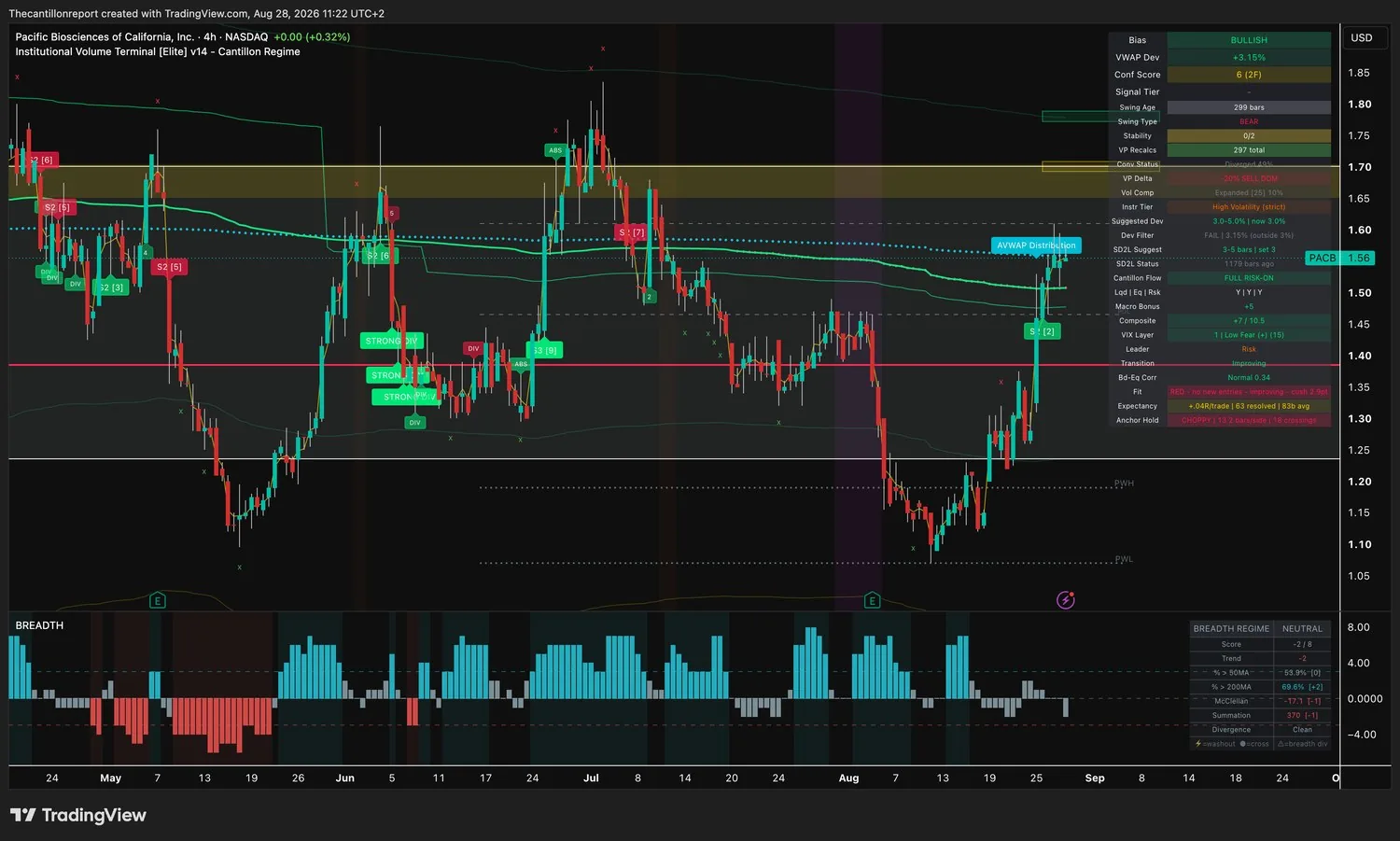Screen dimensions: 1400x841
Task: Click the green S3 [9] signal label
Action: tap(544, 350)
